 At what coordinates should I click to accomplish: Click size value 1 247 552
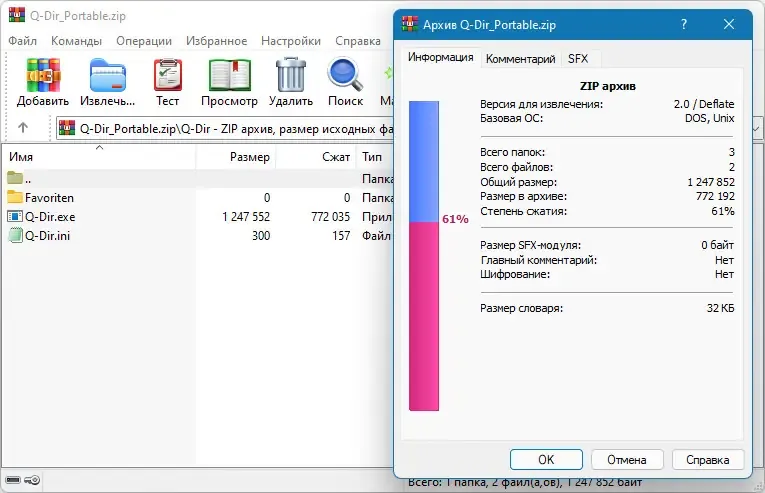tap(246, 217)
